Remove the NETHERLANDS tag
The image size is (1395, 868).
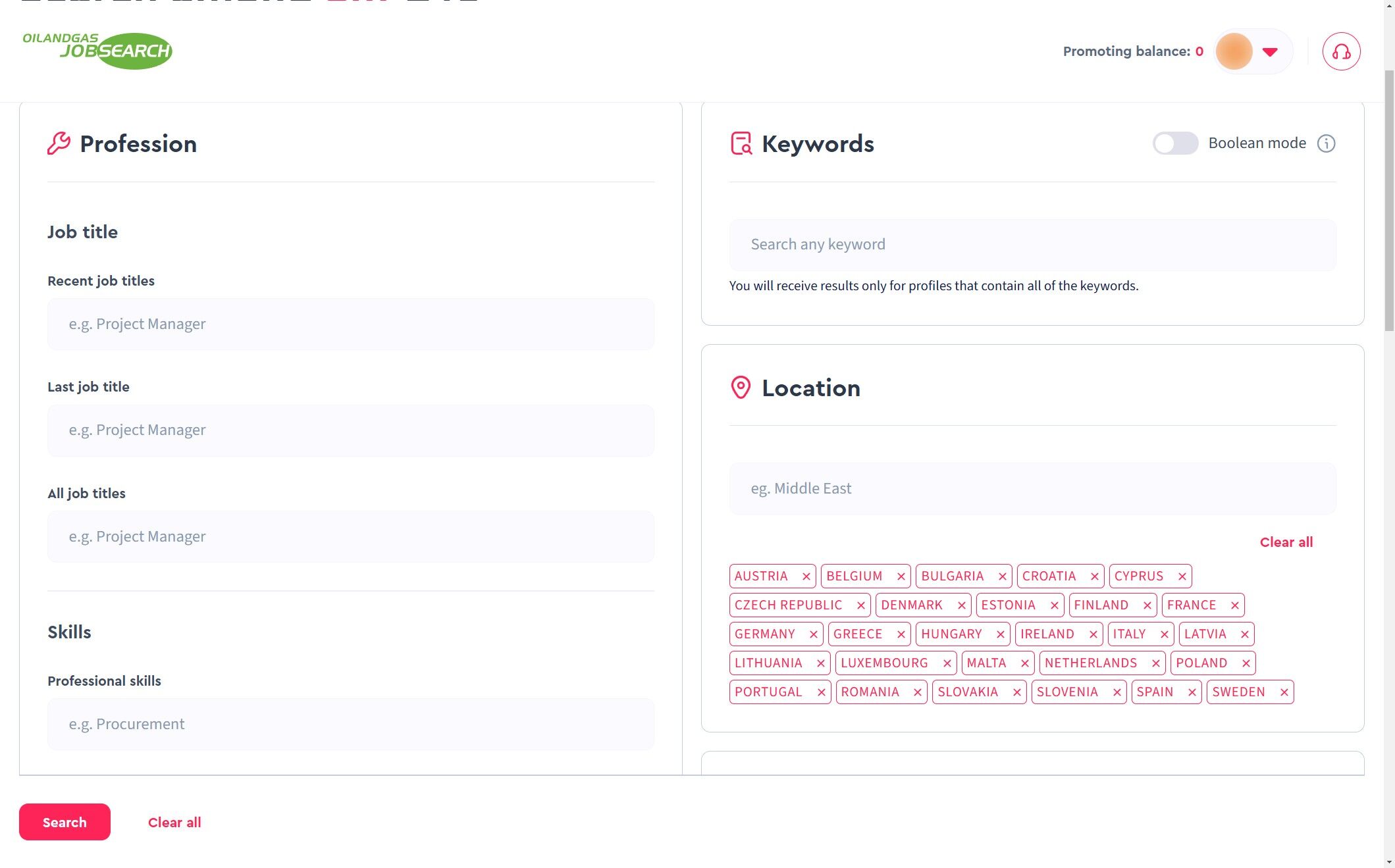tap(1155, 663)
